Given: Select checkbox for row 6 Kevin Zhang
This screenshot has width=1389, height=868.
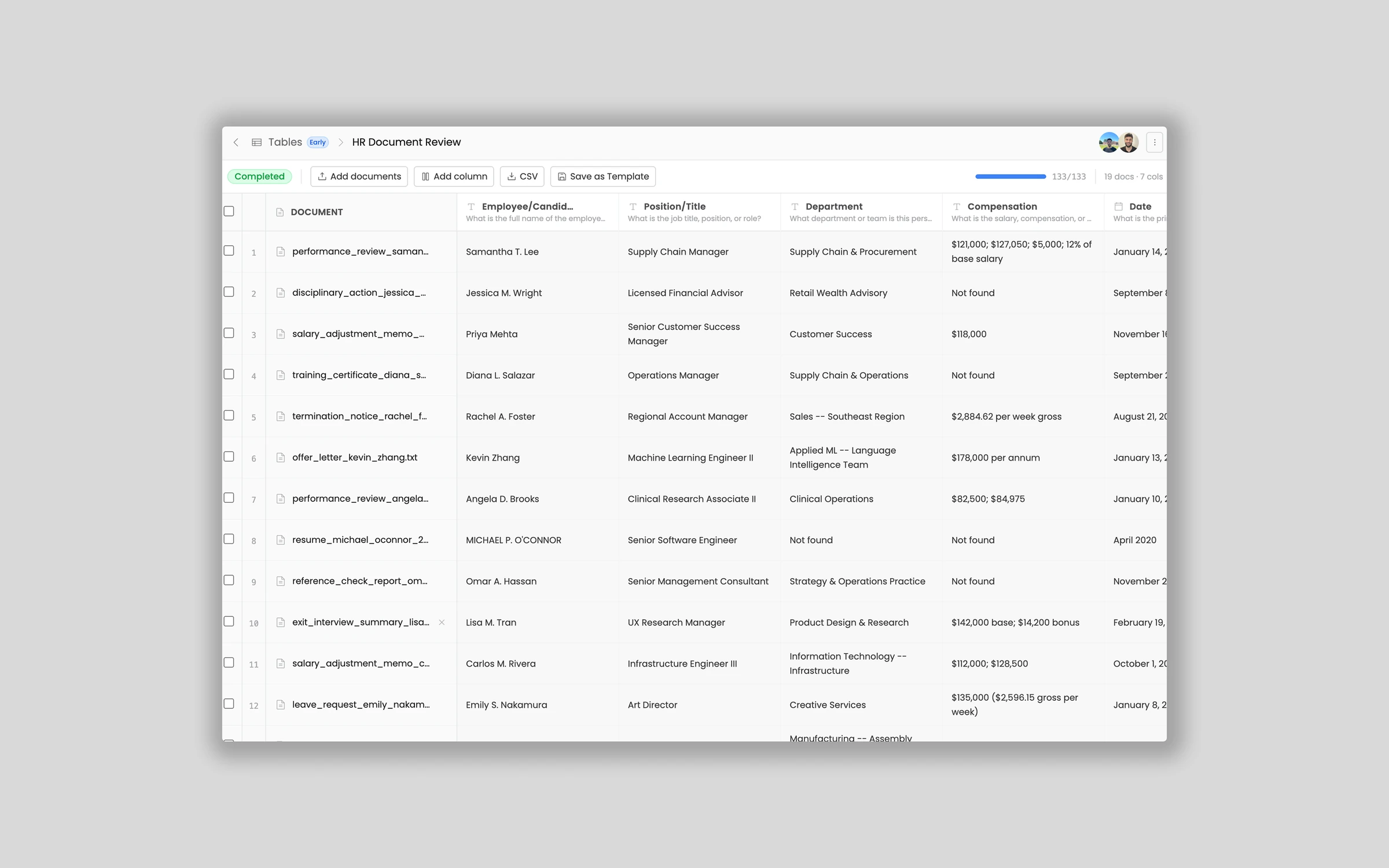Looking at the screenshot, I should [229, 457].
